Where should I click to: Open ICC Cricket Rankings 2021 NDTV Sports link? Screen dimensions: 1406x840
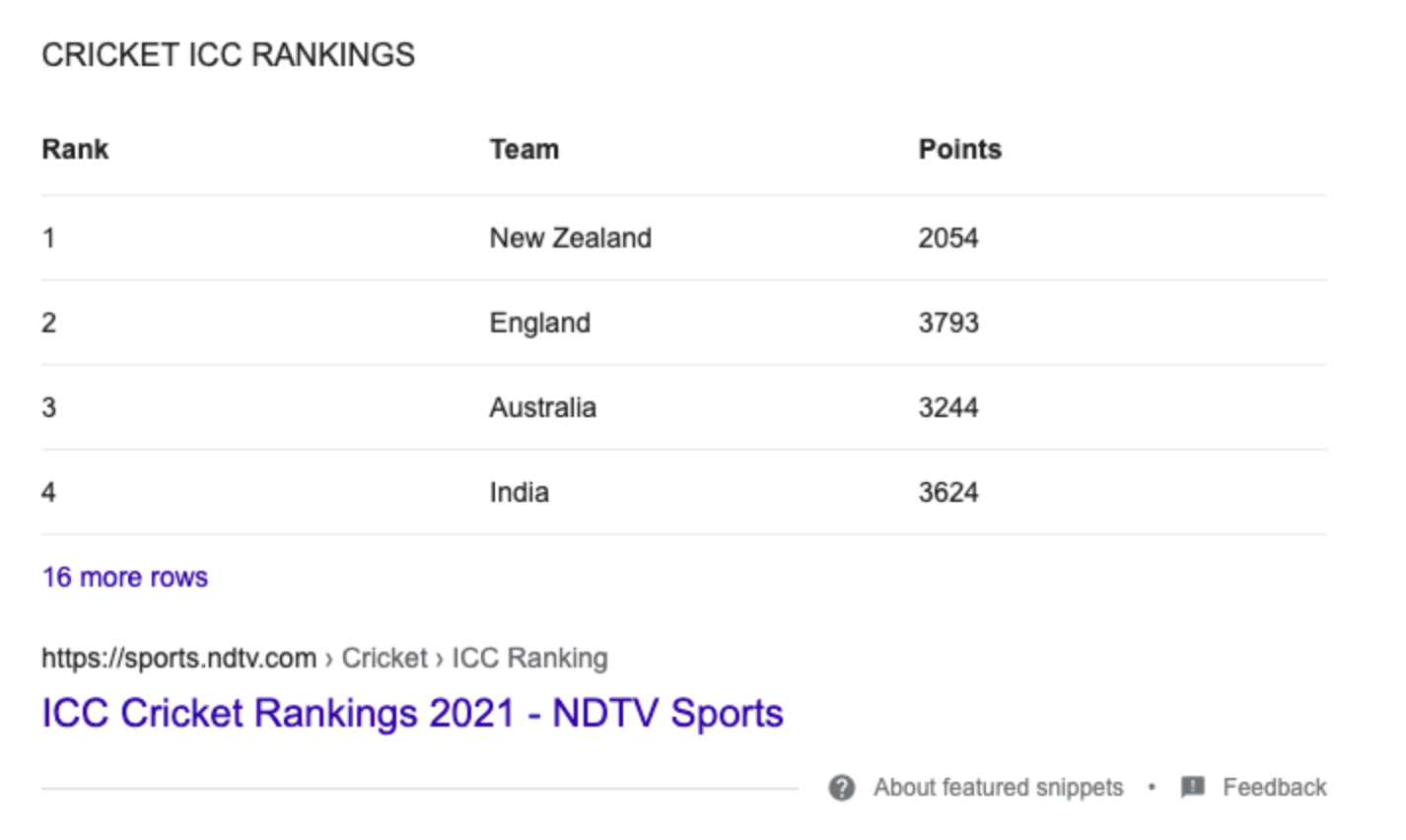[412, 713]
